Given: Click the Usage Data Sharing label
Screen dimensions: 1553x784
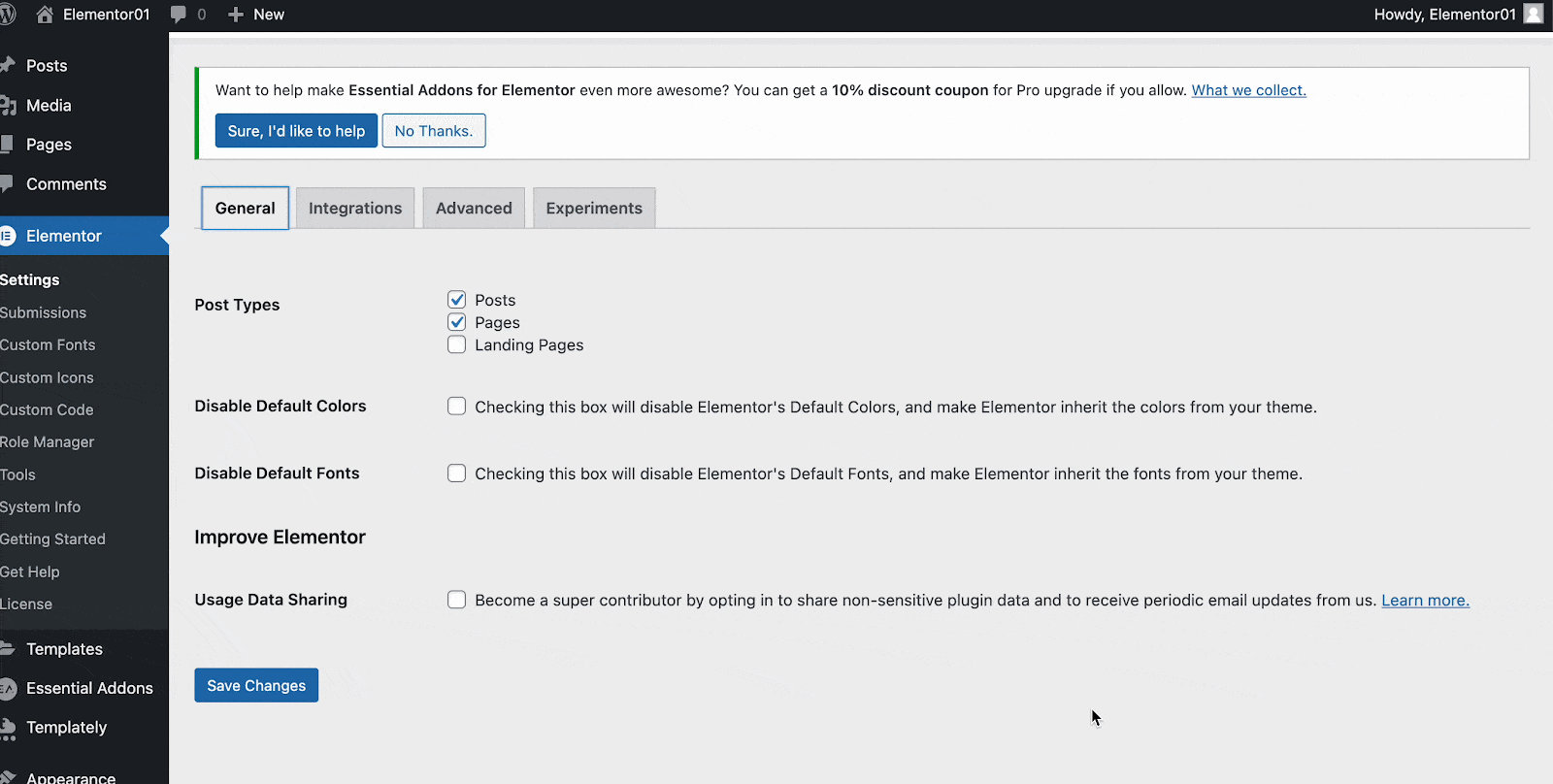Looking at the screenshot, I should 271,600.
